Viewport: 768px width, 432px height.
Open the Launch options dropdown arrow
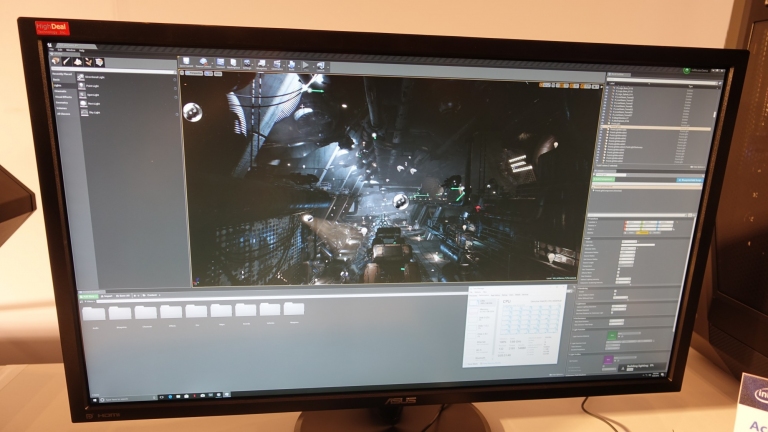click(x=328, y=68)
